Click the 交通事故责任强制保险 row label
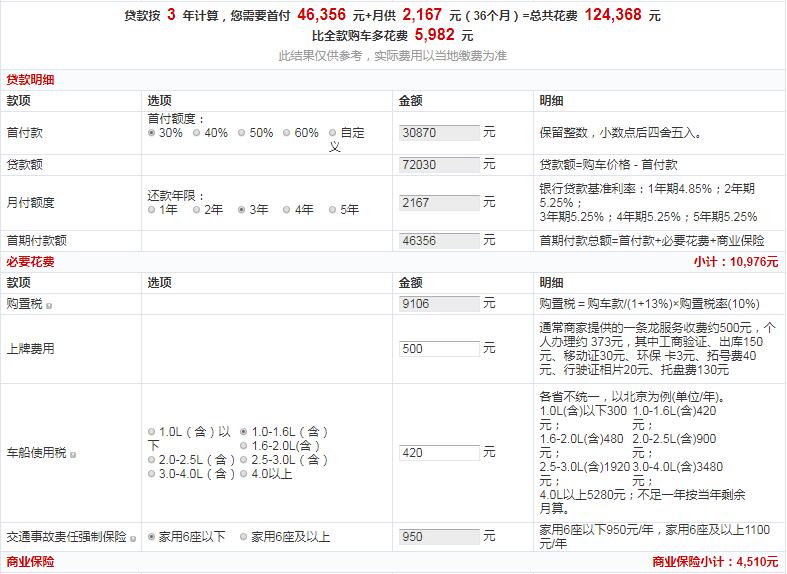787x574 pixels. pyautogui.click(x=66, y=537)
